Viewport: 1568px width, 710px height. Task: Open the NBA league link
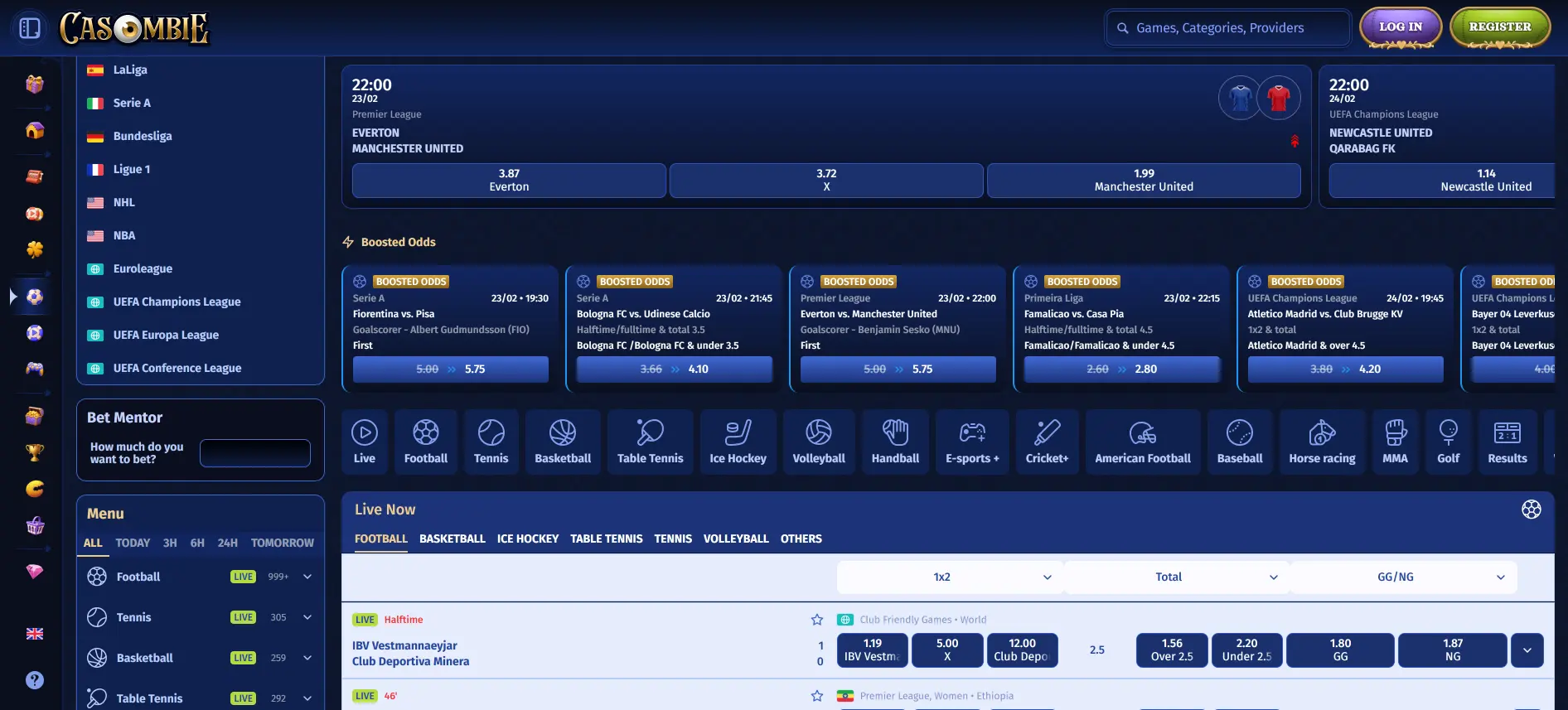(x=124, y=236)
